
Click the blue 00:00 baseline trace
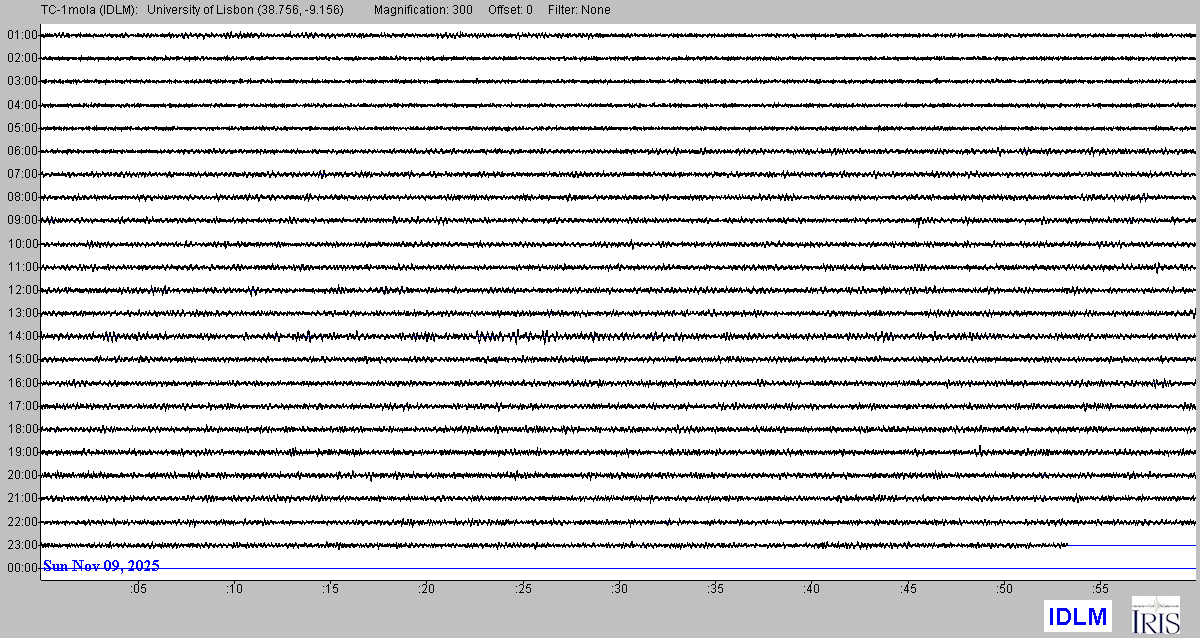[x=700, y=568]
